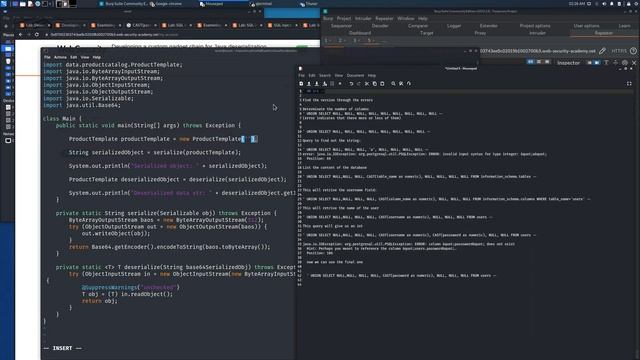Select Repeater request tab 5
This screenshot has width=640, height=360.
click(370, 40)
